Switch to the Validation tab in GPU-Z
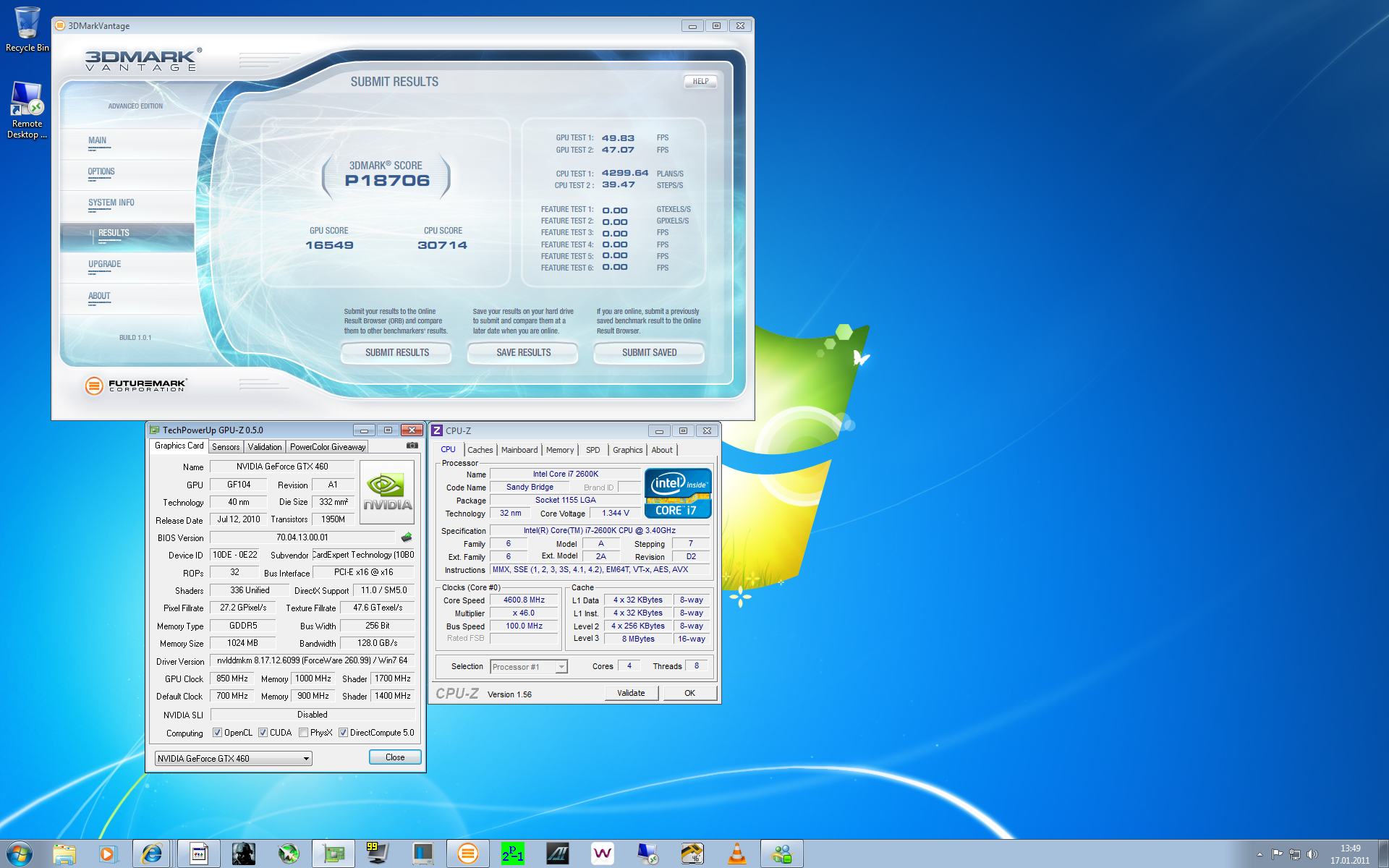The width and height of the screenshot is (1389, 868). point(265,447)
